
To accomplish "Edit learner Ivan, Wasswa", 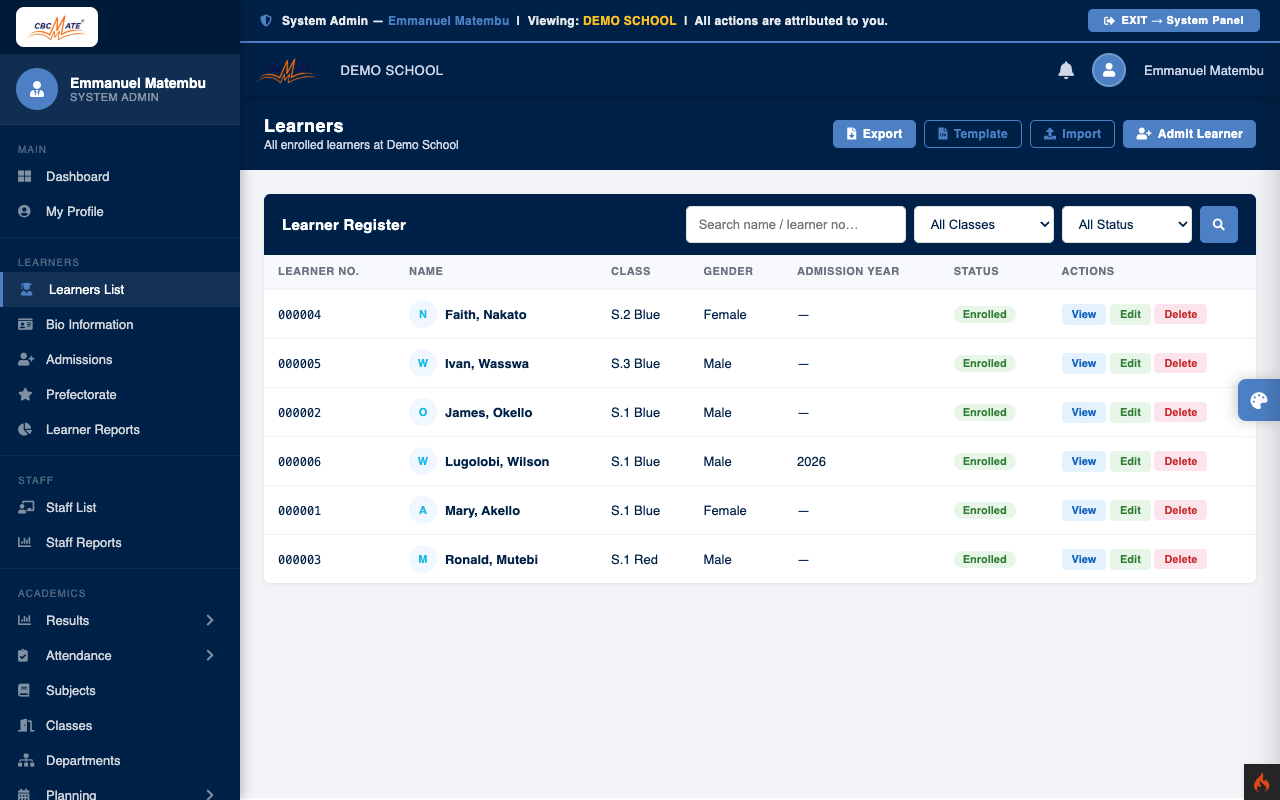I will click(1130, 363).
